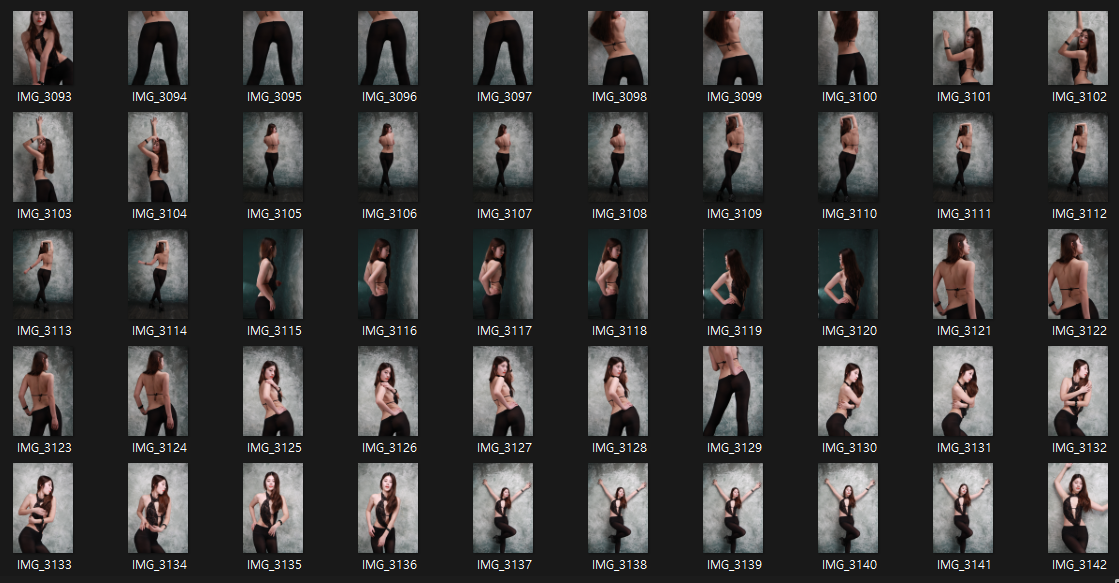Click the file name text IMG_3106
Screen dimensions: 1119x583
(389, 214)
